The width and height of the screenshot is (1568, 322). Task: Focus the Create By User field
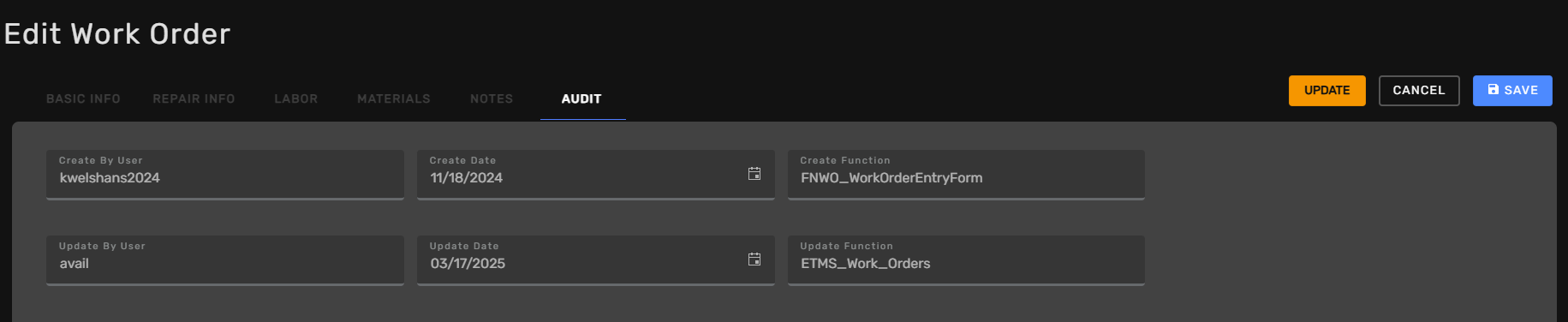click(225, 175)
